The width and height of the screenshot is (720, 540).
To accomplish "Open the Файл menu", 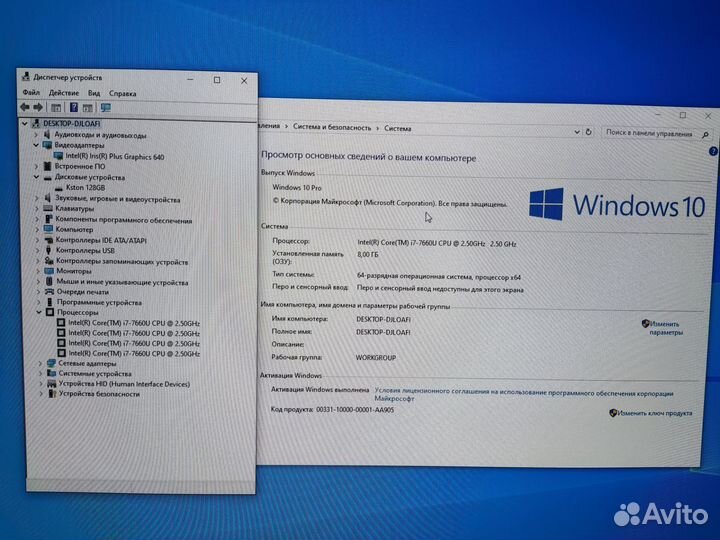I will (x=30, y=93).
